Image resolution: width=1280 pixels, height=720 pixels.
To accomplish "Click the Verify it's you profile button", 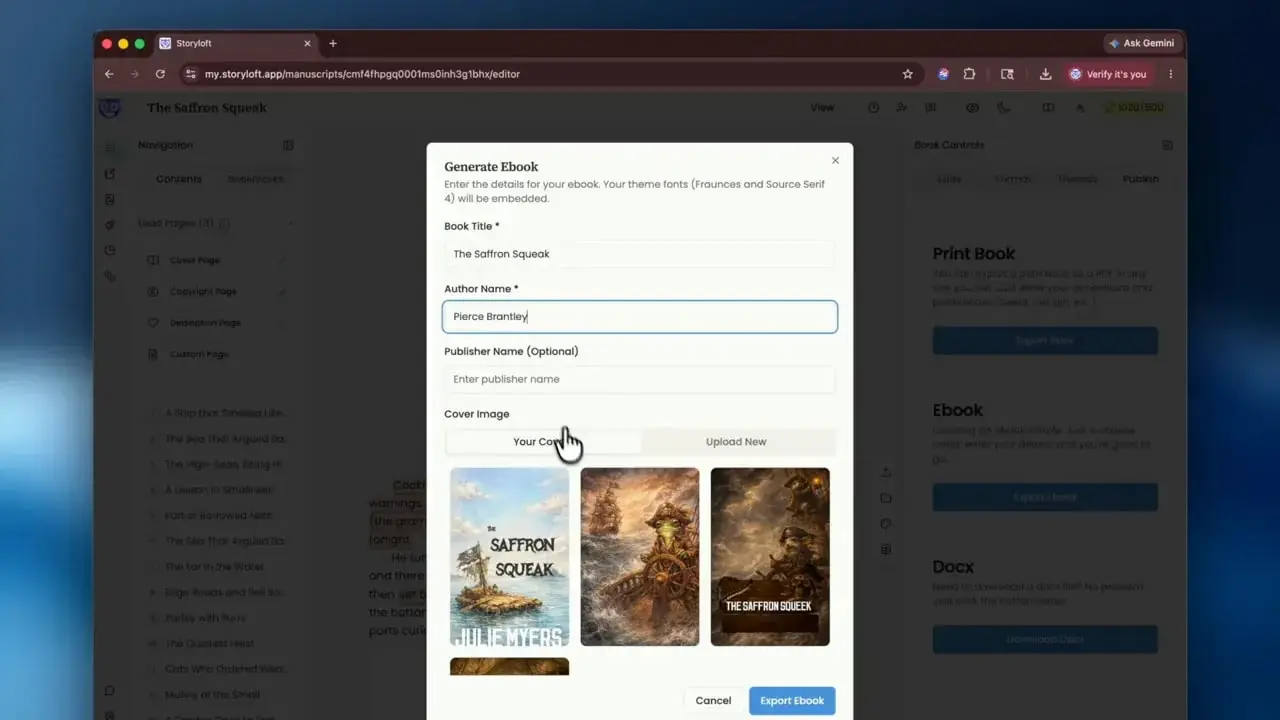I will (1108, 74).
